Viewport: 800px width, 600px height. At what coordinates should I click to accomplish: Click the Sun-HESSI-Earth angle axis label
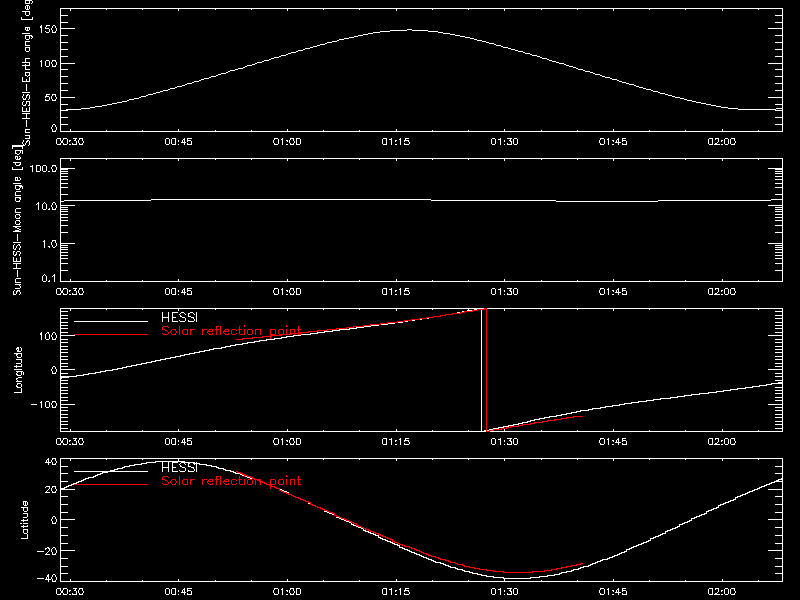27,73
